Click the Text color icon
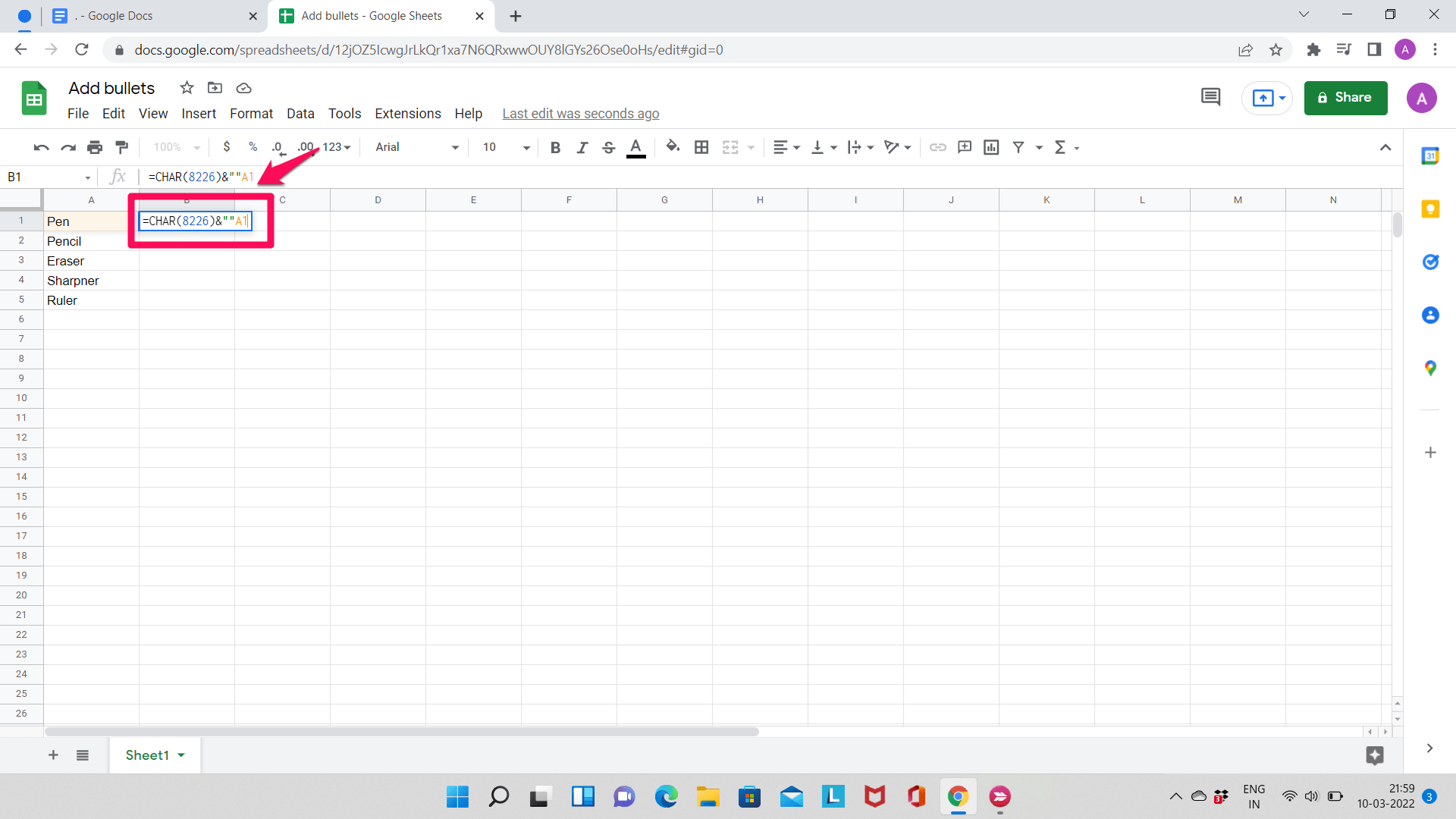 [636, 147]
